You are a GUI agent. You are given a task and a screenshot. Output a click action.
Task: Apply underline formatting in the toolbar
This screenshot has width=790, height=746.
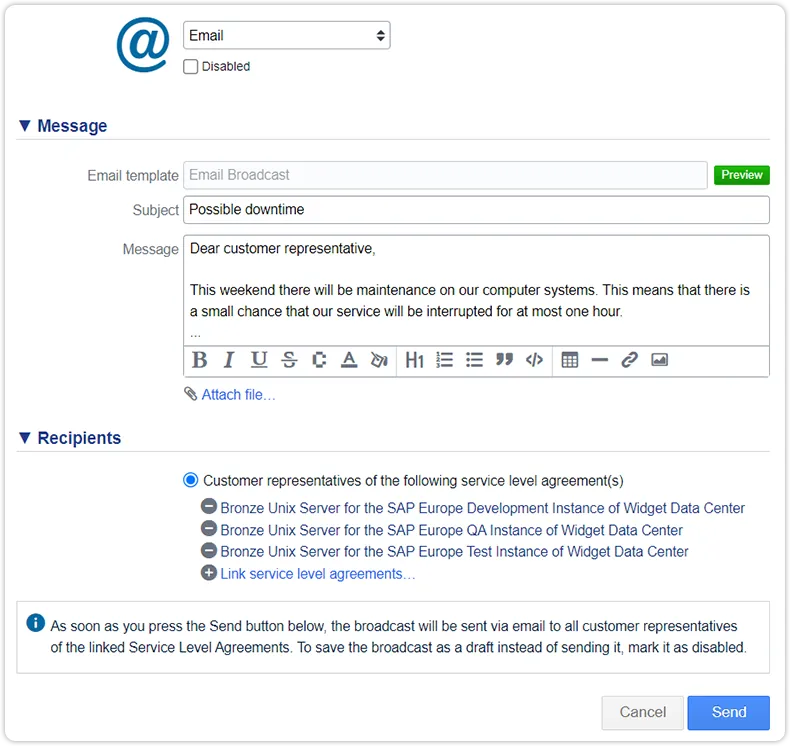pyautogui.click(x=259, y=360)
